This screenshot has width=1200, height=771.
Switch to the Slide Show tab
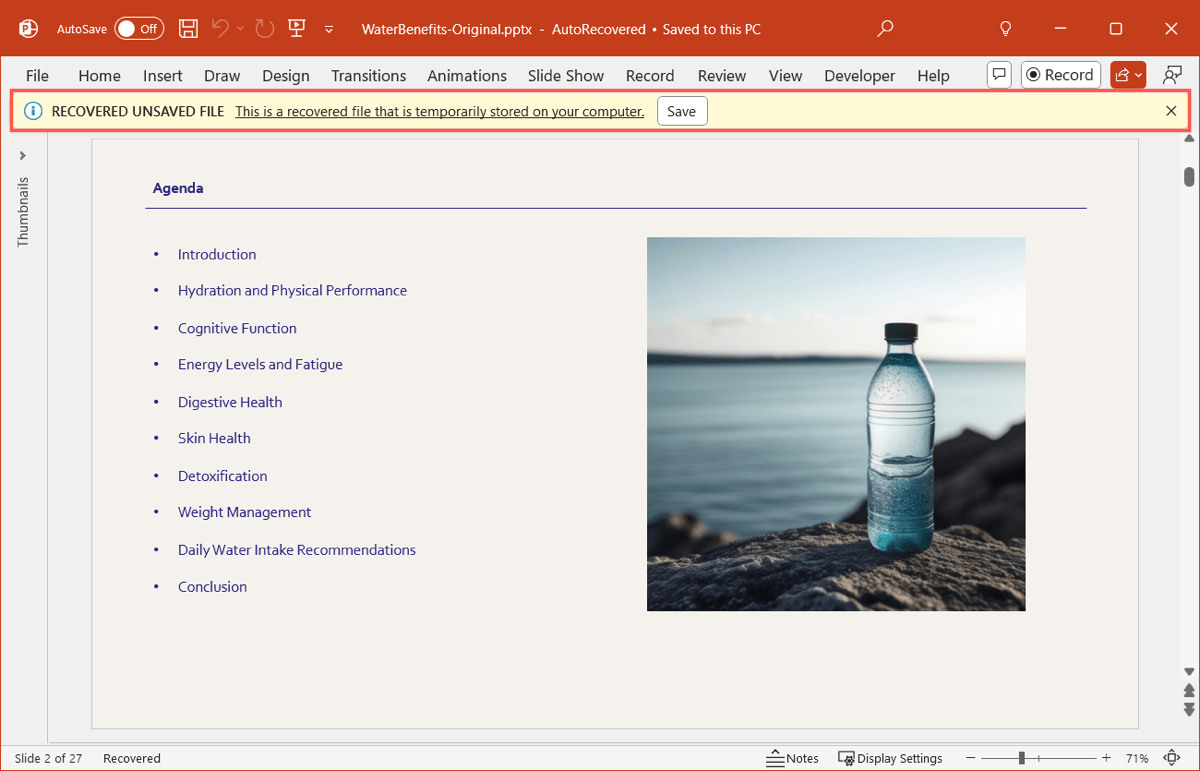566,76
